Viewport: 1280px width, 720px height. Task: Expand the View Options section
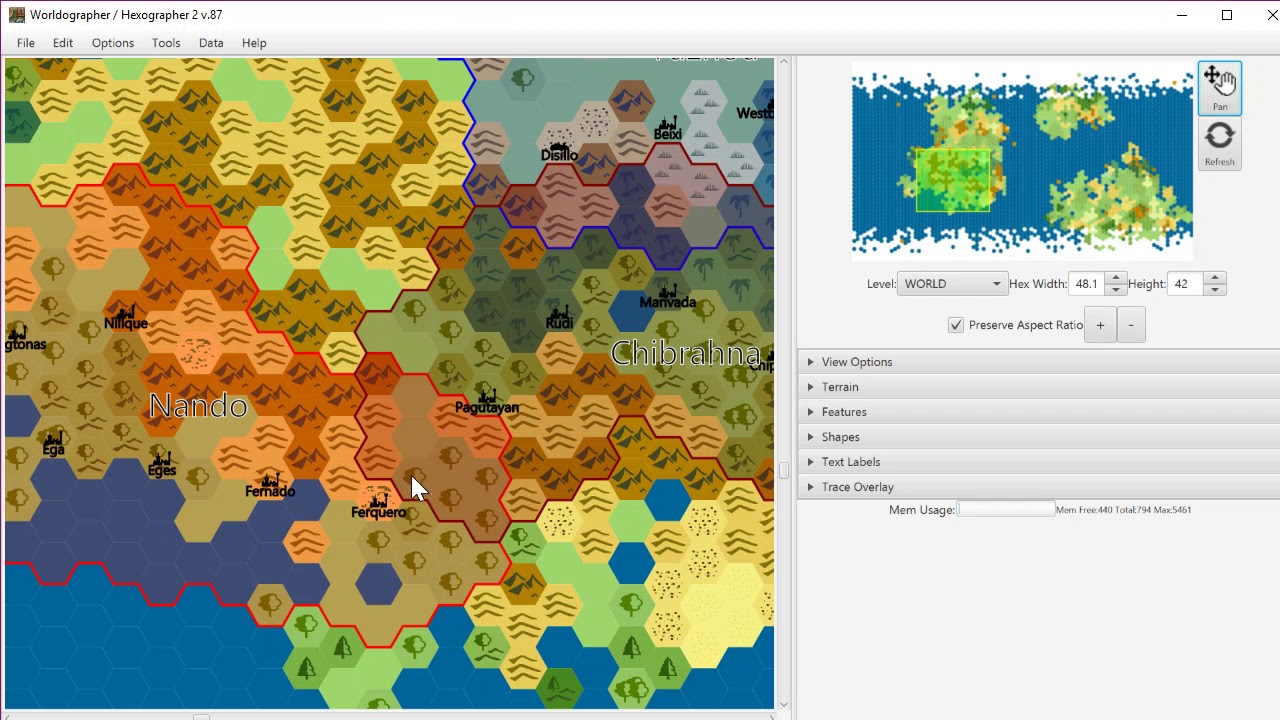click(x=1039, y=362)
